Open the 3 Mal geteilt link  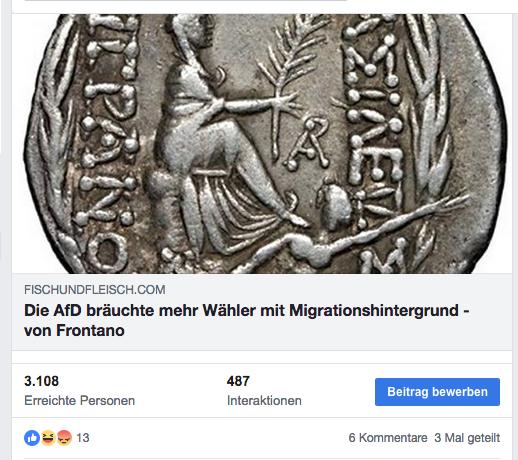[467, 438]
